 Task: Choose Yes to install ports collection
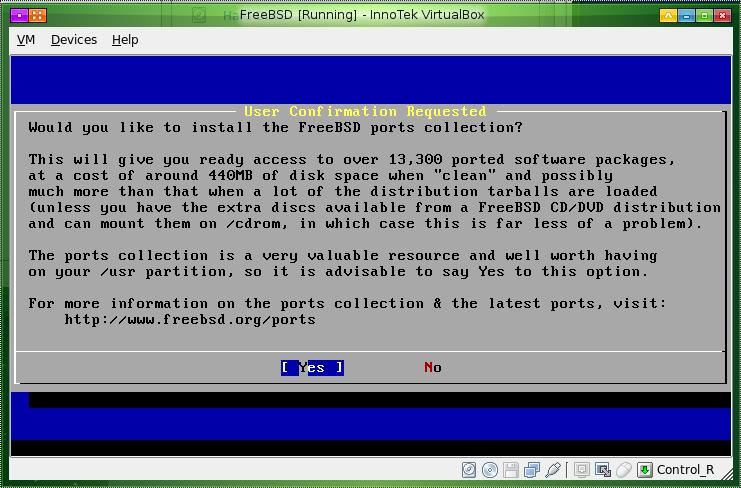pyautogui.click(x=312, y=368)
